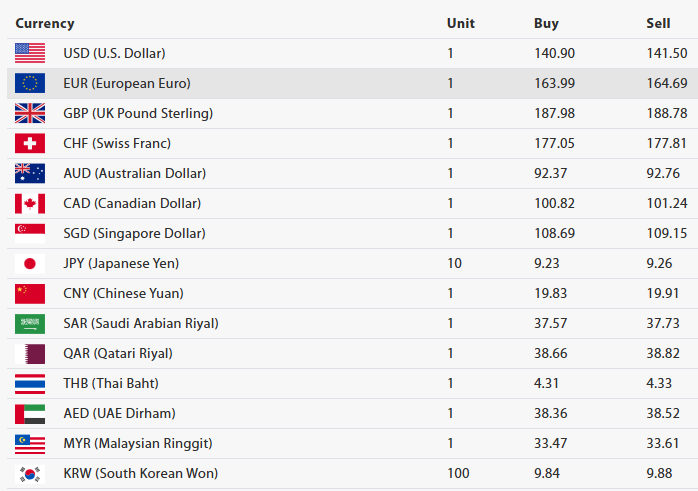Click the United States flag icon
698x491 pixels.
pos(30,53)
